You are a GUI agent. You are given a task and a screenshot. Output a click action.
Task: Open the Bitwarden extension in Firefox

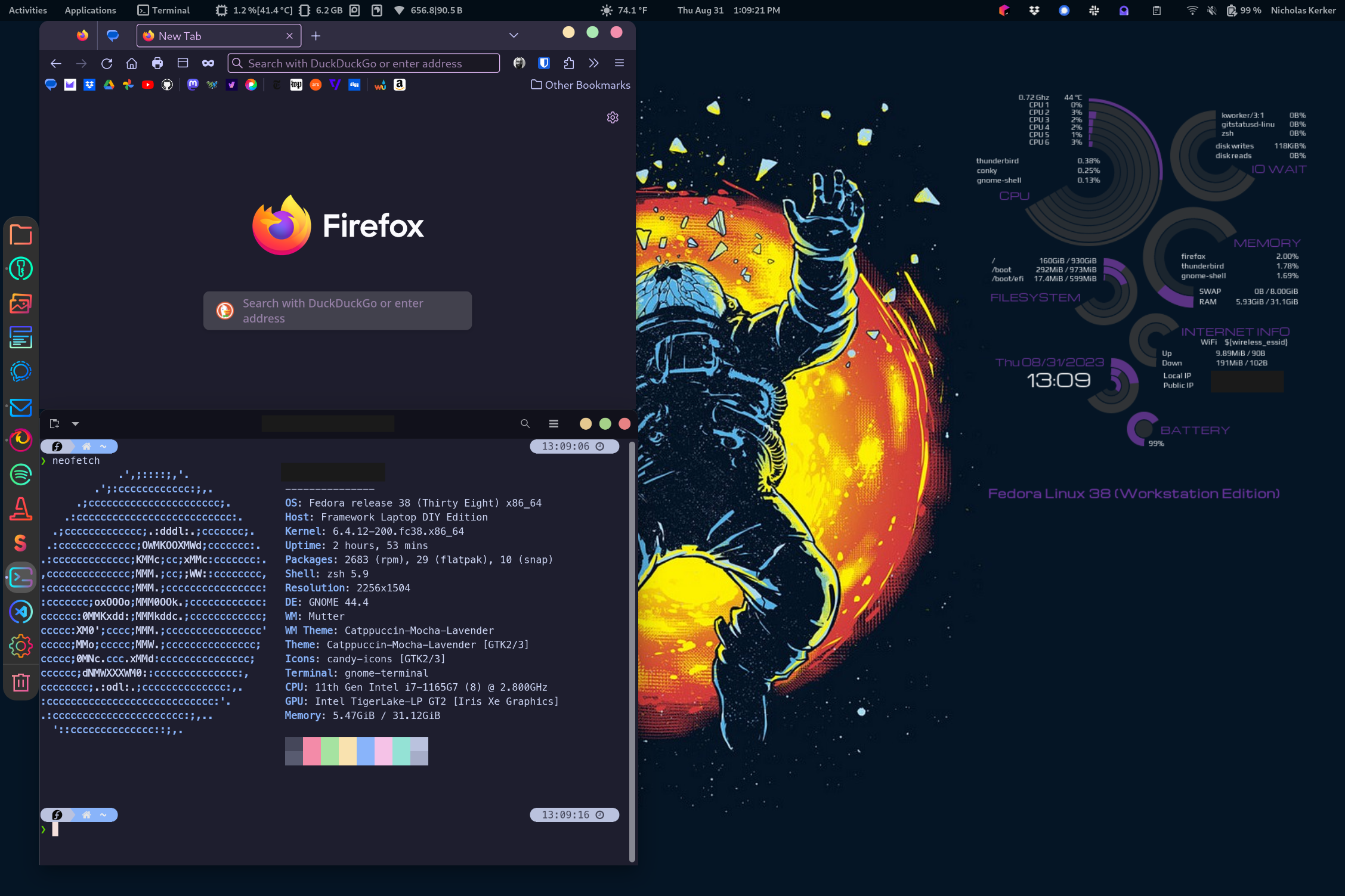544,63
